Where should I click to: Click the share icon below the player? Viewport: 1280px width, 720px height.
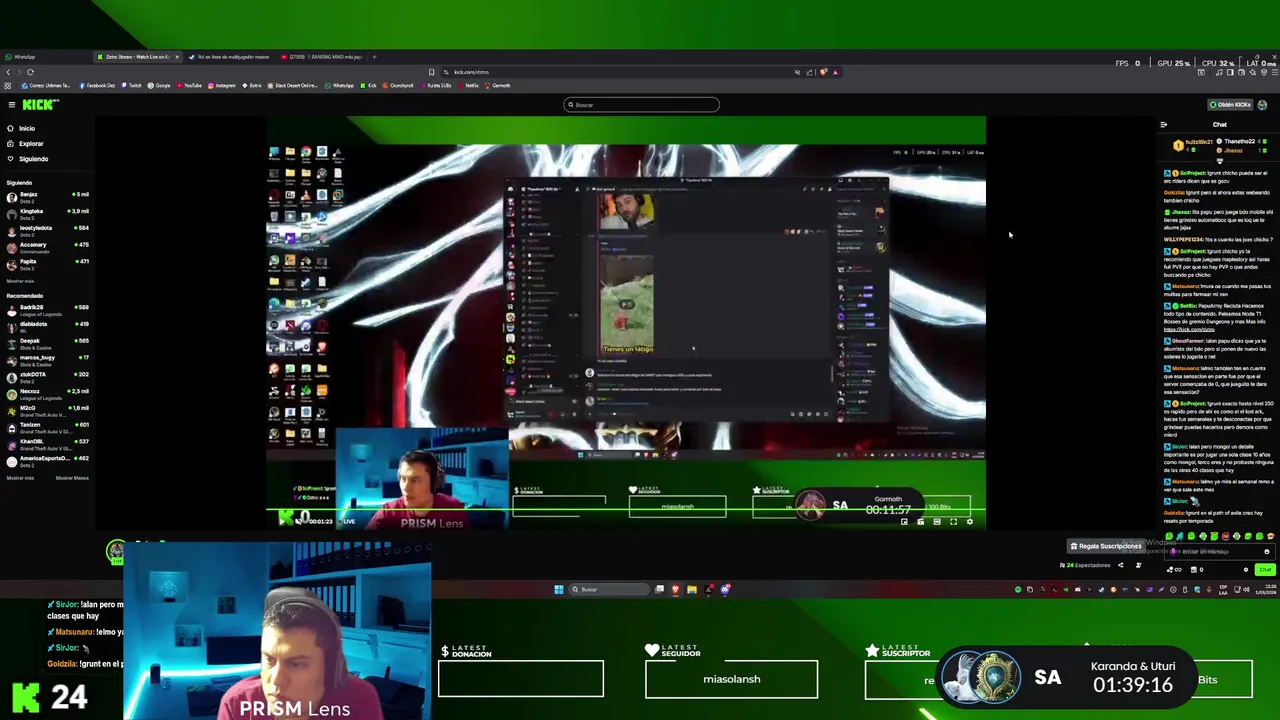point(1120,565)
